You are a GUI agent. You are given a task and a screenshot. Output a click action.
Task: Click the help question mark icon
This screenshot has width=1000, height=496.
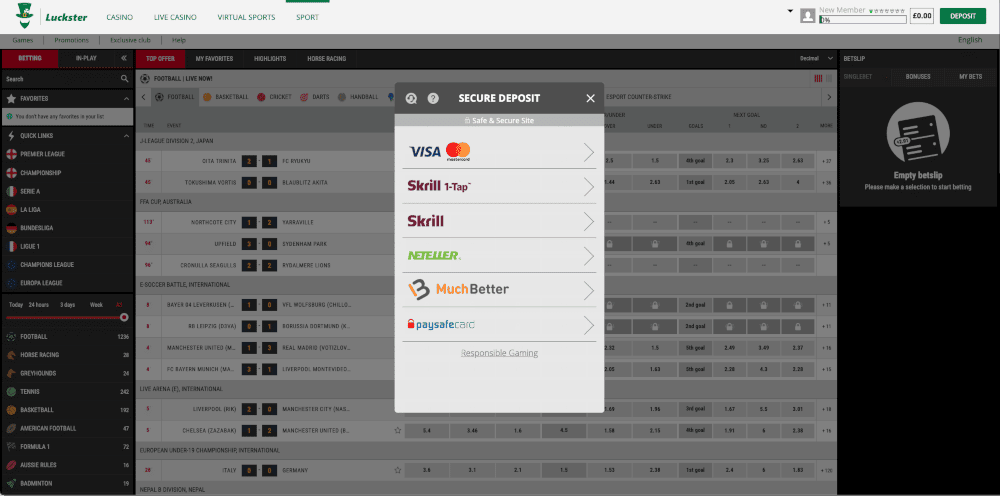[x=433, y=98]
